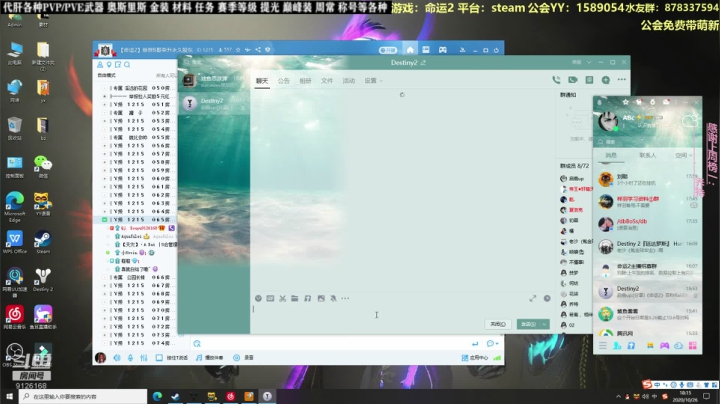The height and width of the screenshot is (404, 720).
Task: Click the share icon in YY title bar
Action: 258,50
